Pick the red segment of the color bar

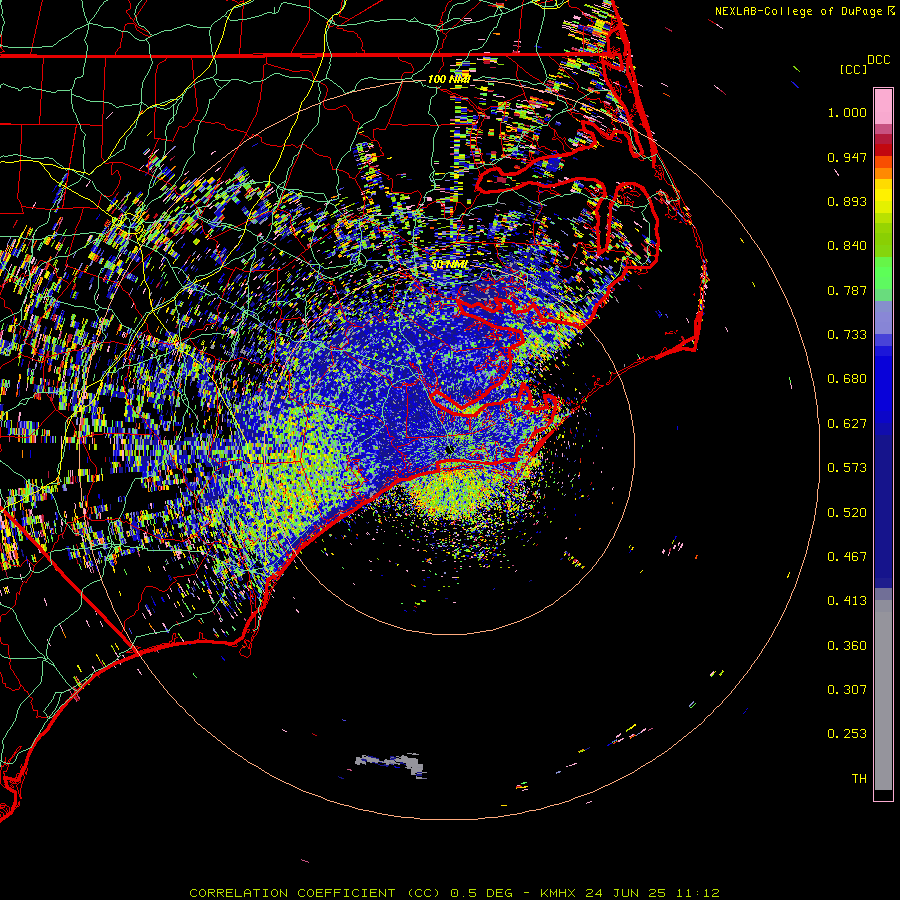pos(883,150)
